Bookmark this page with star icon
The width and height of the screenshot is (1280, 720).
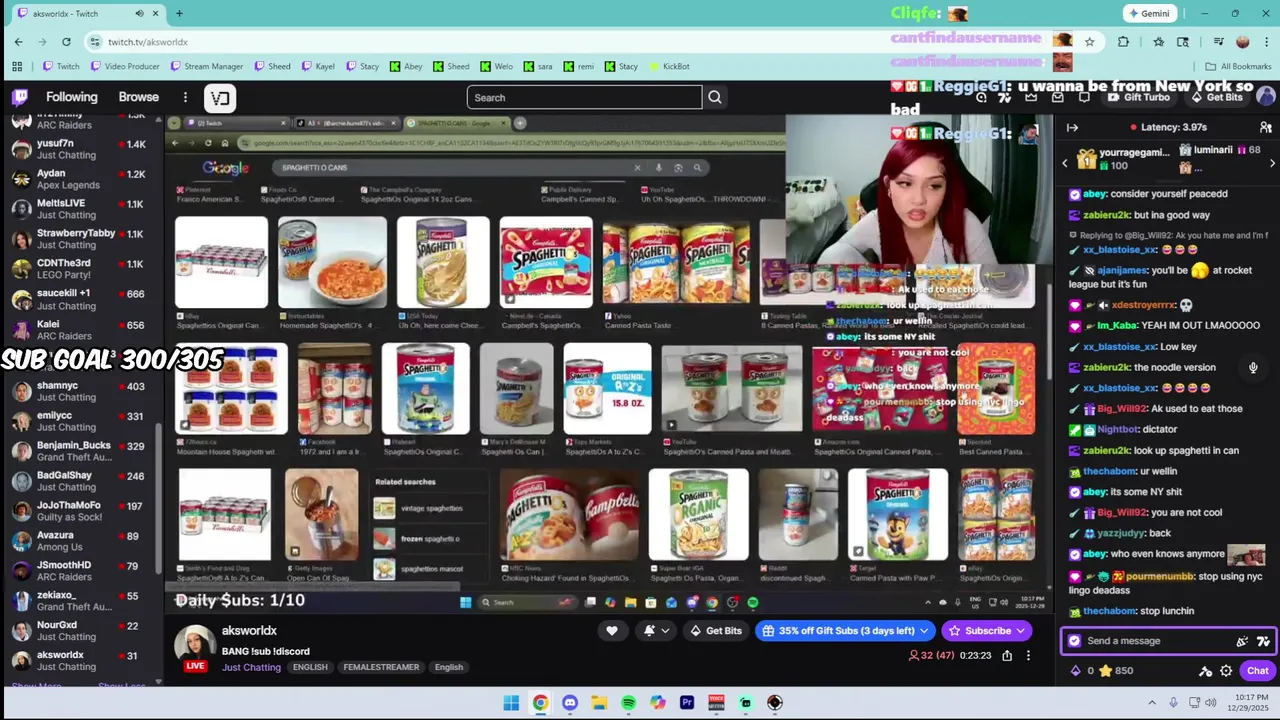1089,41
